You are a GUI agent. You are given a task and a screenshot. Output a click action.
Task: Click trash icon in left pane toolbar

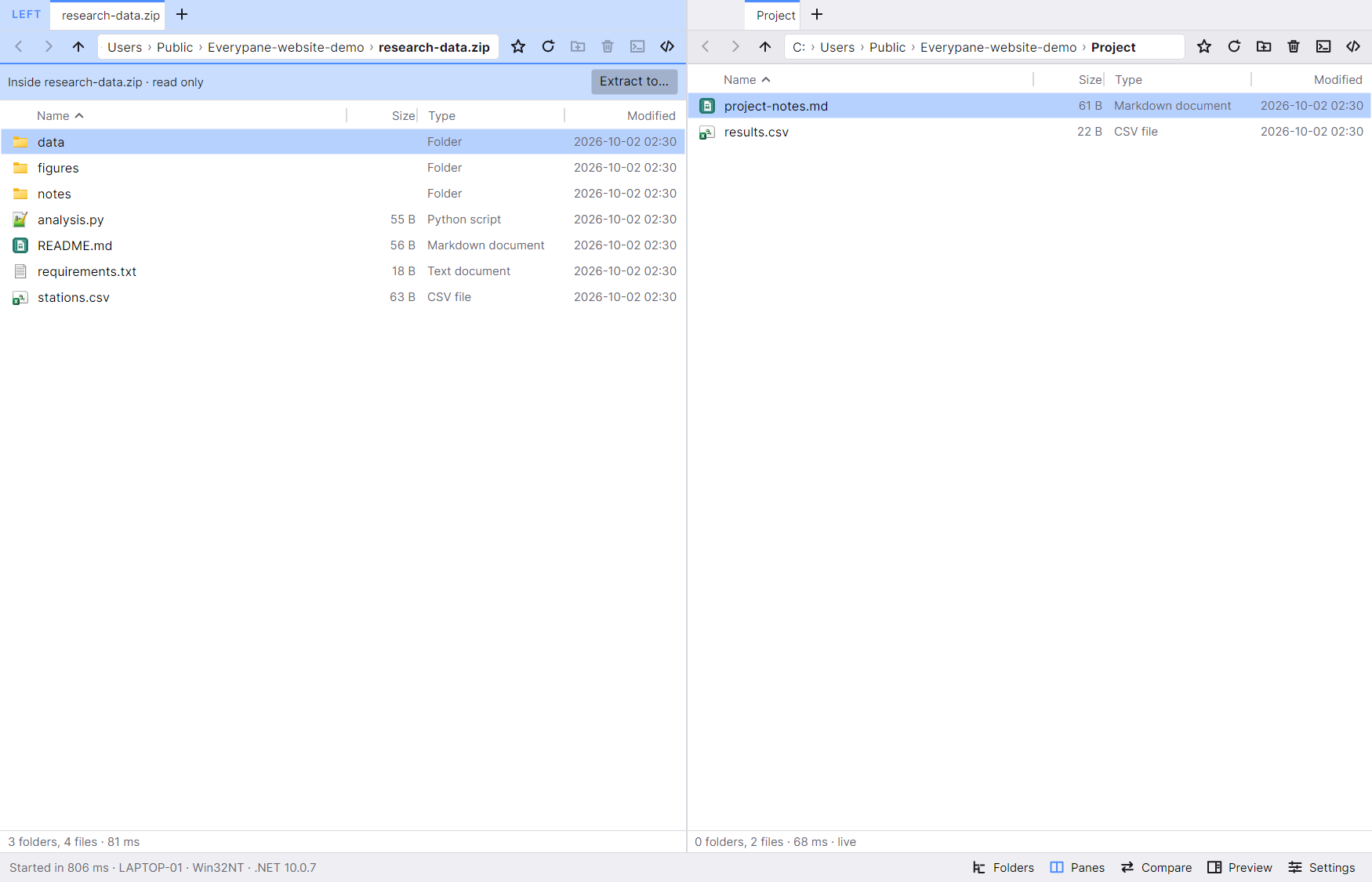click(x=608, y=47)
